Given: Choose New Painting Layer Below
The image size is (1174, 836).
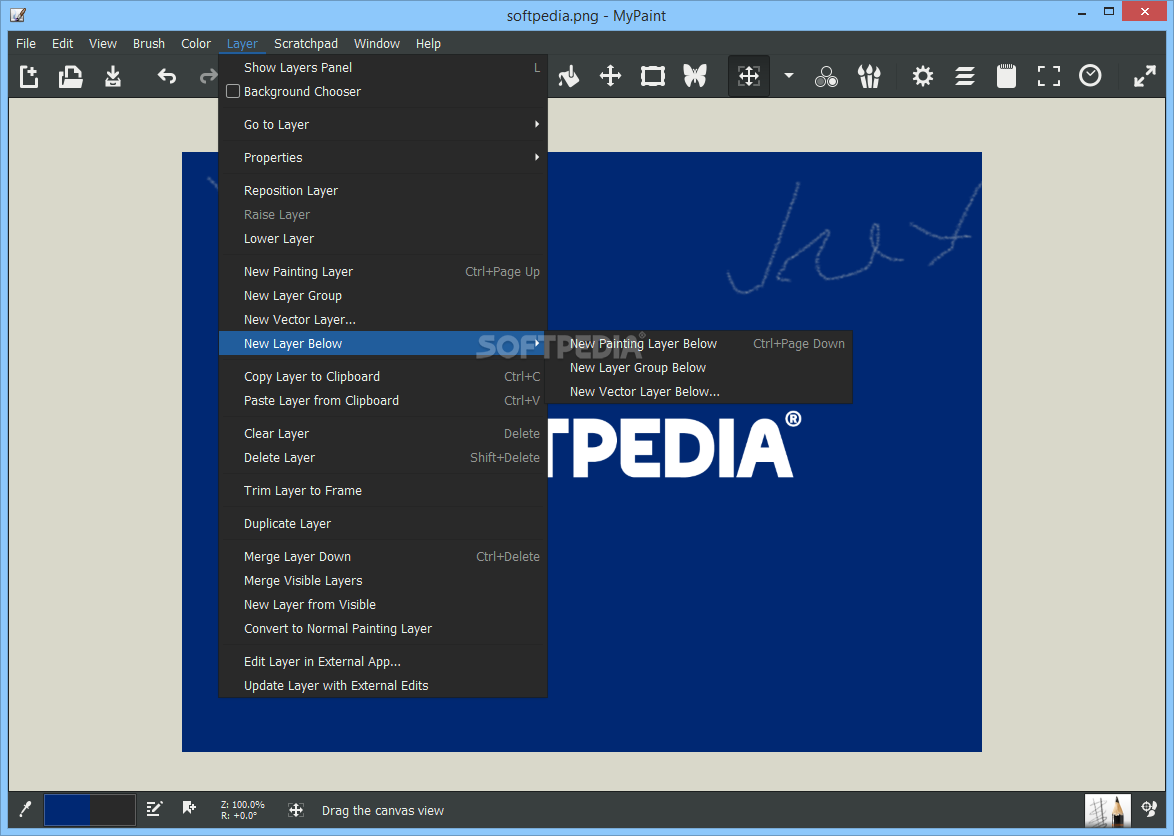Looking at the screenshot, I should 699,344.
